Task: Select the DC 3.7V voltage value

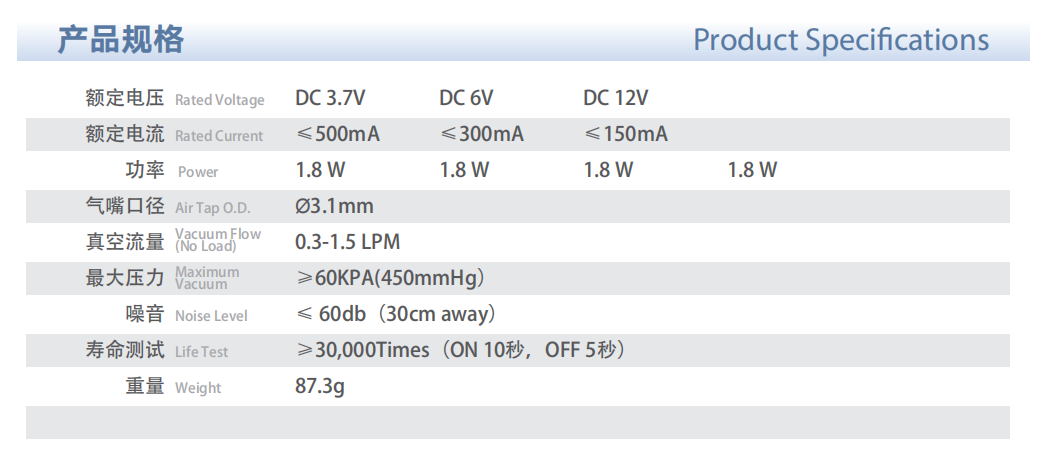Action: click(x=330, y=98)
